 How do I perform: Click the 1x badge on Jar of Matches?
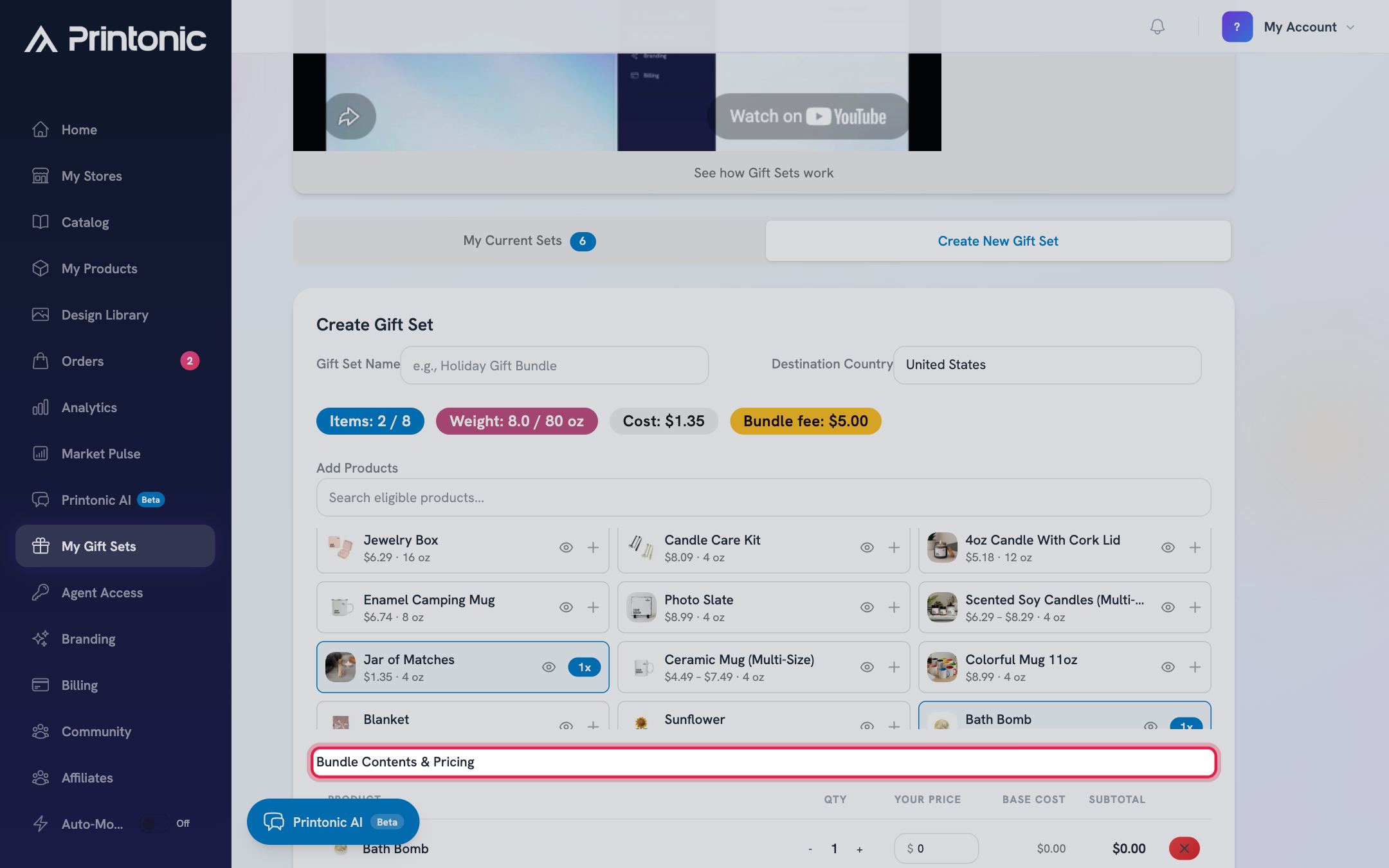(584, 667)
